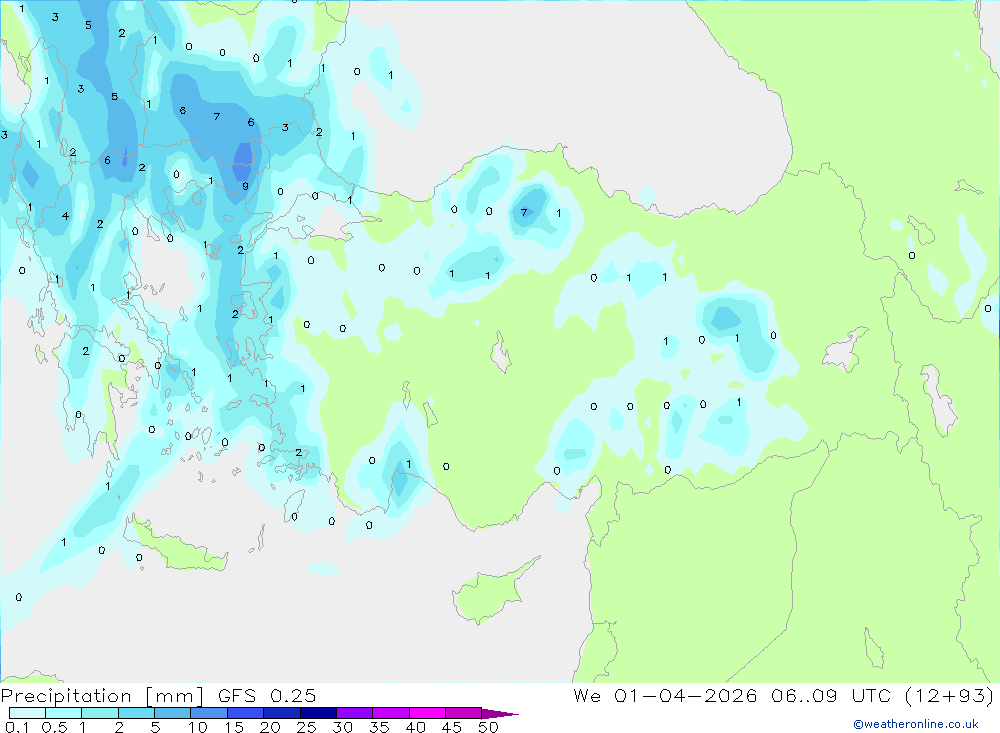This screenshot has width=1000, height=733.
Task: Click the 0.5–1 mm legend color box
Action: tap(64, 713)
